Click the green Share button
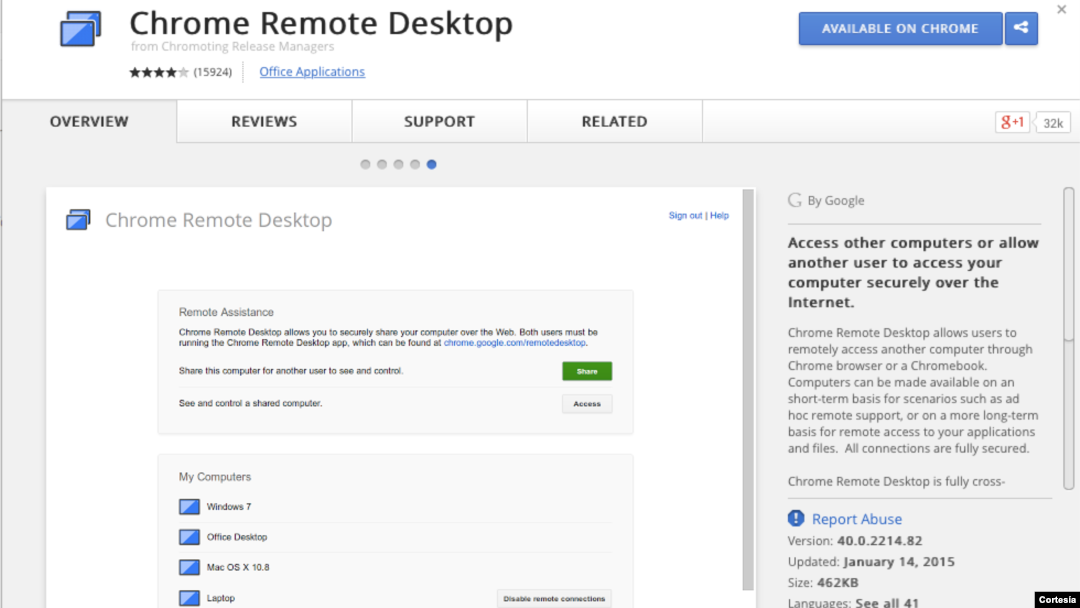Image resolution: width=1080 pixels, height=608 pixels. [x=587, y=371]
